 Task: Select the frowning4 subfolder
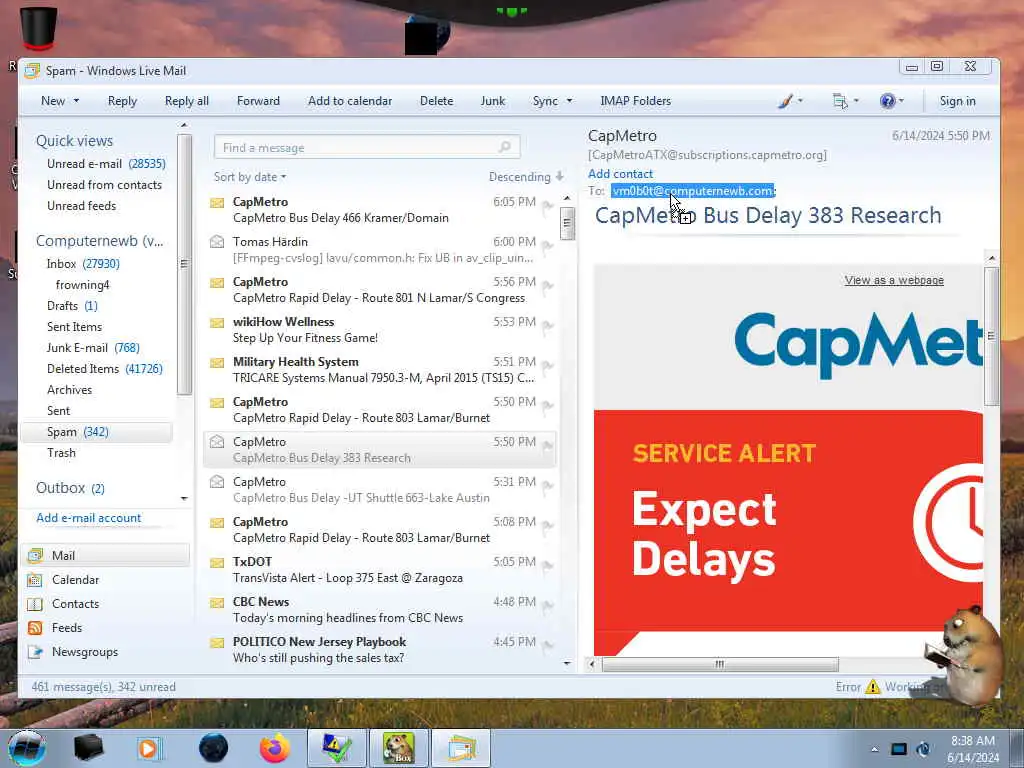[x=82, y=285]
